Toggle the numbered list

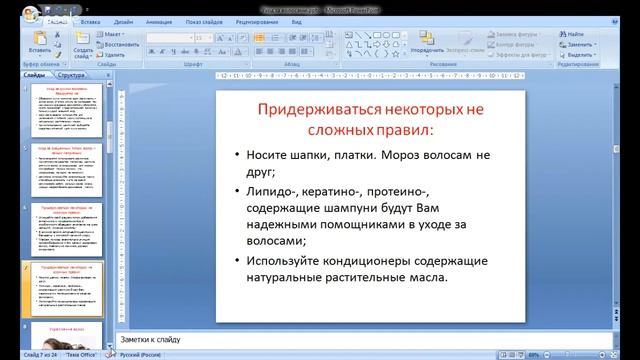pos(276,38)
